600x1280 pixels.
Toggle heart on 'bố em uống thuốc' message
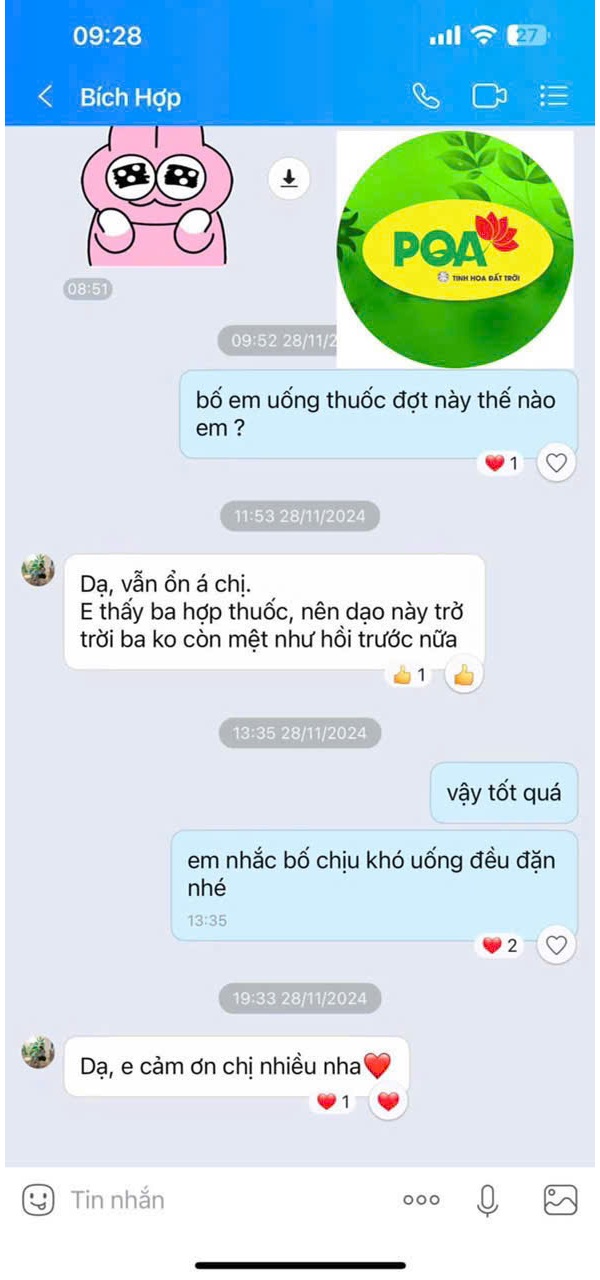(x=557, y=463)
